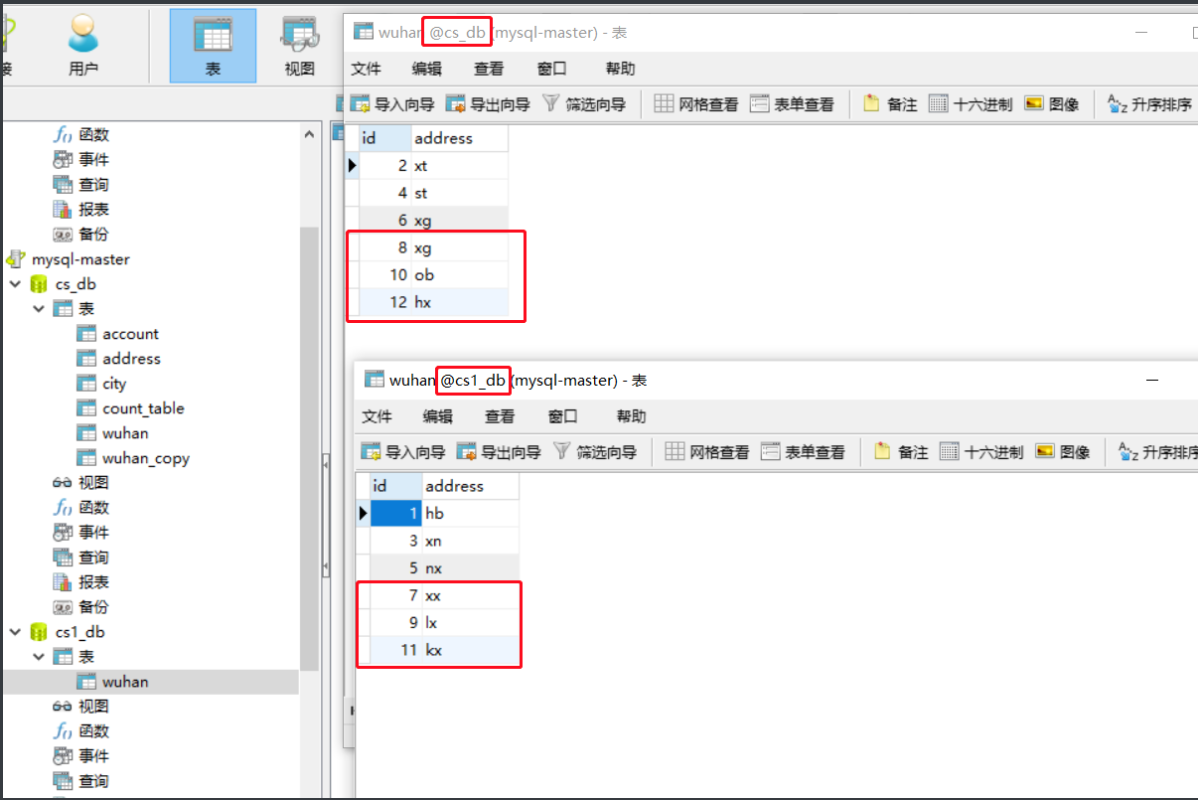Click 导入向导 in the cs_db wuhan window
1198x800 pixels.
[x=393, y=104]
